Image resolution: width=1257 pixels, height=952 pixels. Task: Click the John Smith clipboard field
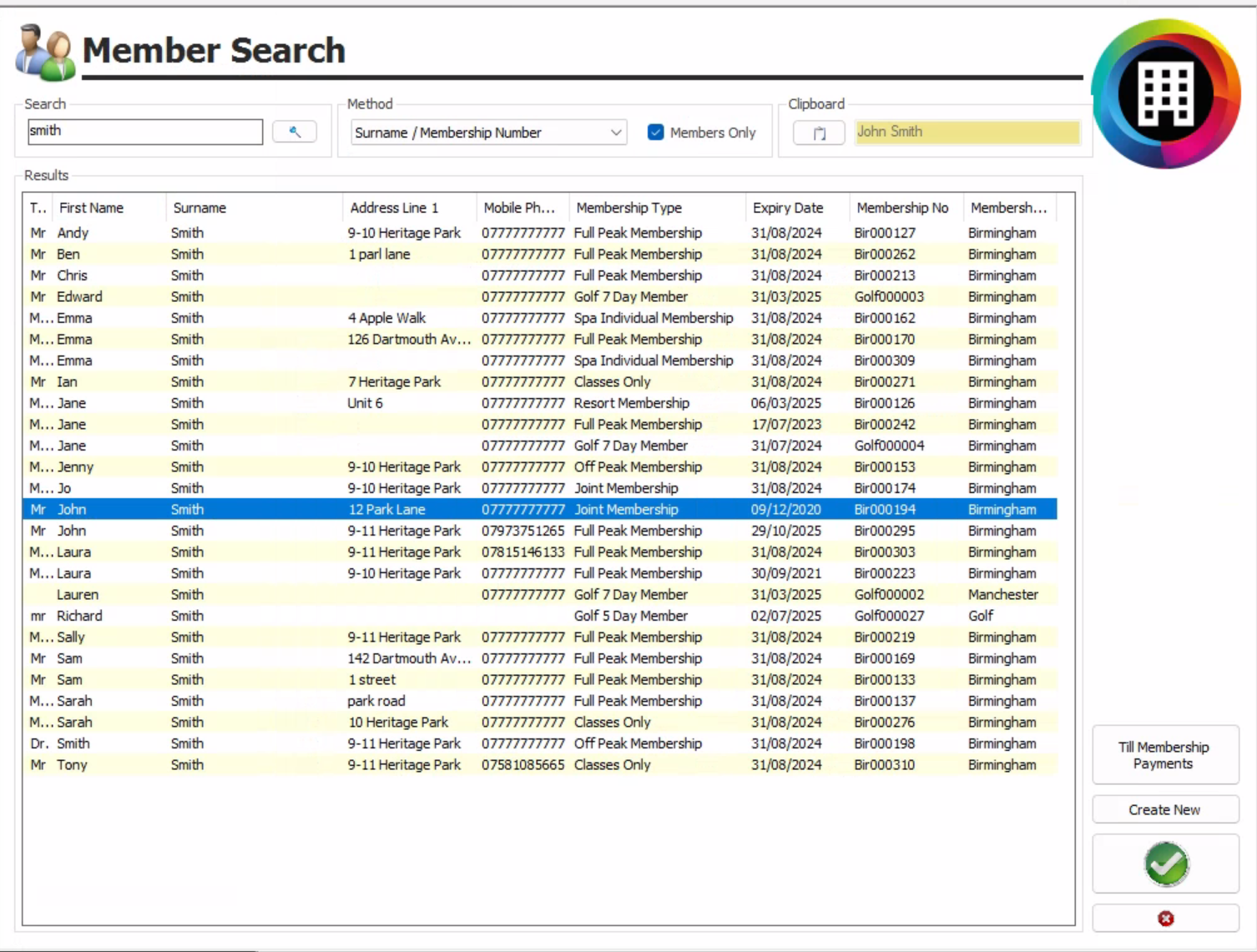(x=967, y=132)
